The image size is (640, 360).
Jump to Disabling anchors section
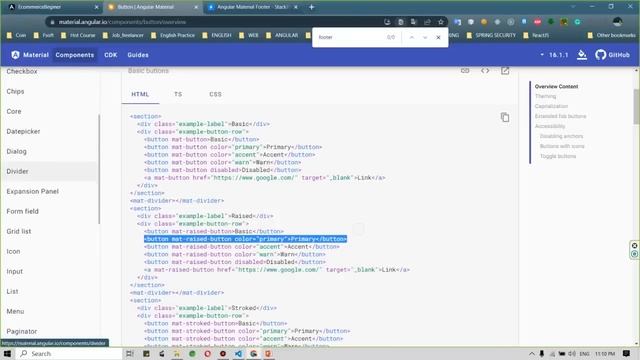(561, 136)
